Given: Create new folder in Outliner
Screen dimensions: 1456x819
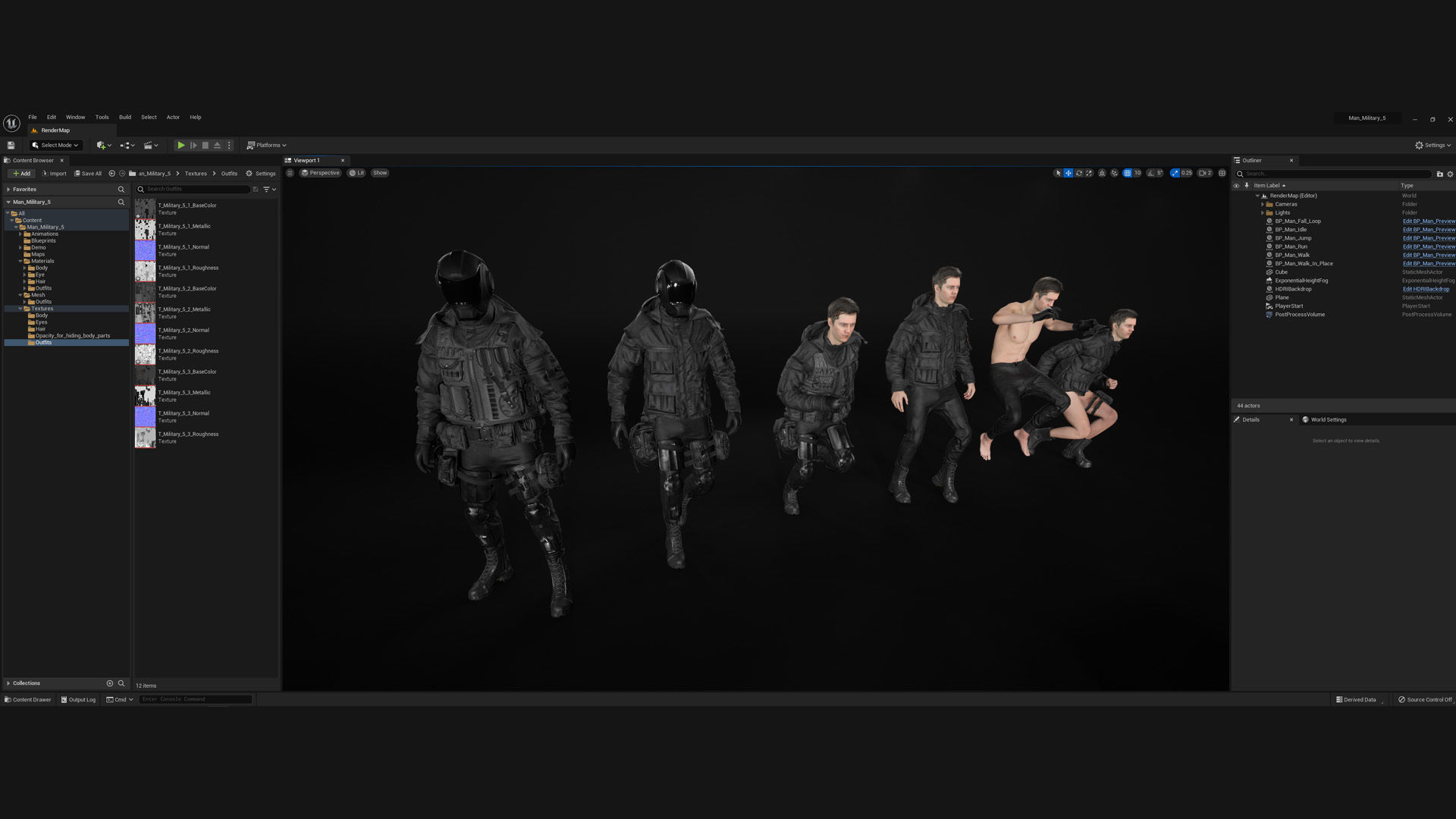Looking at the screenshot, I should (1440, 174).
